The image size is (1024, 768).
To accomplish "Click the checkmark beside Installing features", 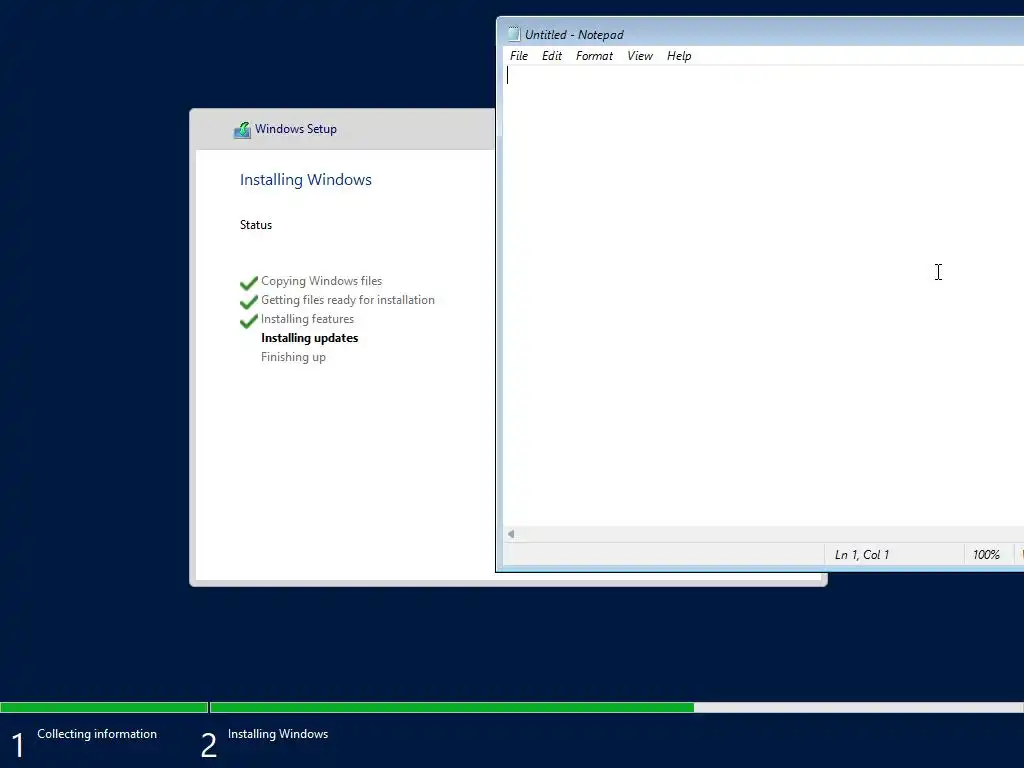I will pyautogui.click(x=249, y=321).
